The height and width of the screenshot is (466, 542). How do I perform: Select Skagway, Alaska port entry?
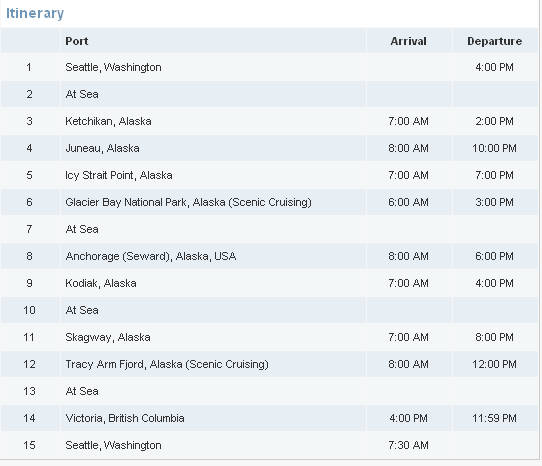(108, 337)
